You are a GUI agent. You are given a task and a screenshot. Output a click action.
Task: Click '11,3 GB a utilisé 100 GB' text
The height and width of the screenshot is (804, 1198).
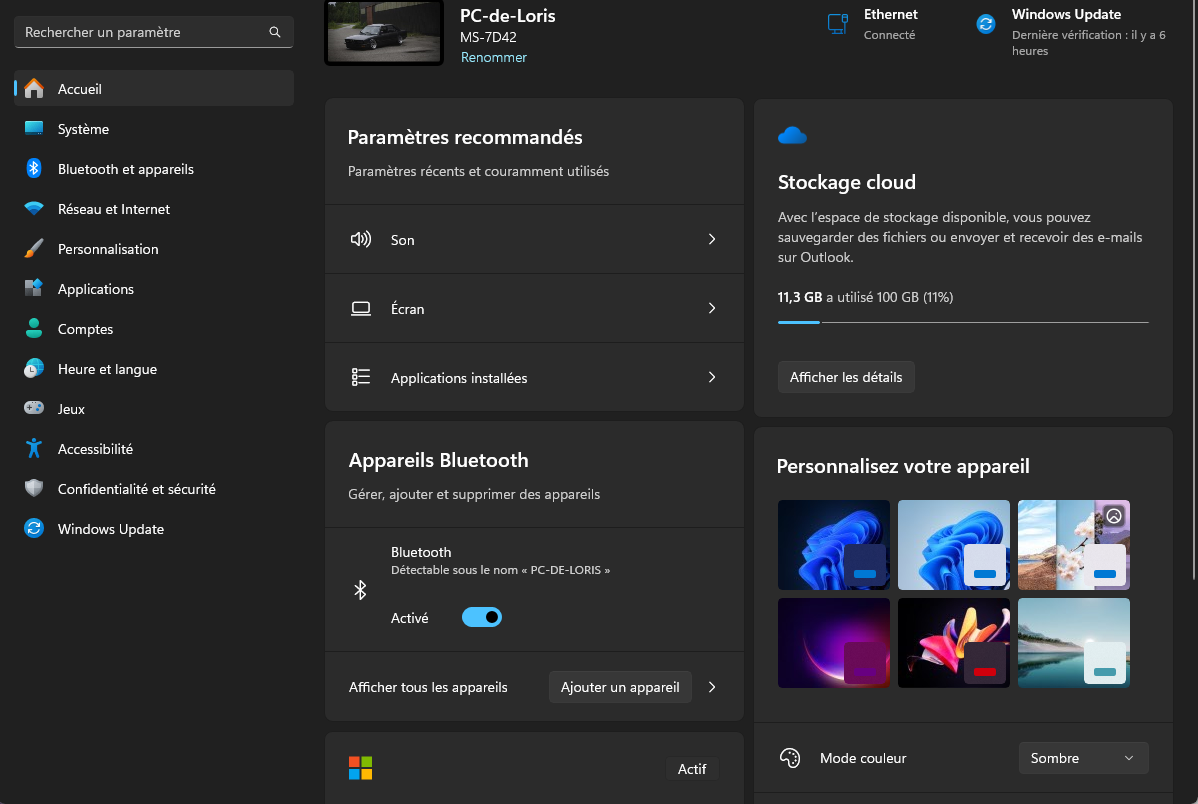click(x=848, y=297)
